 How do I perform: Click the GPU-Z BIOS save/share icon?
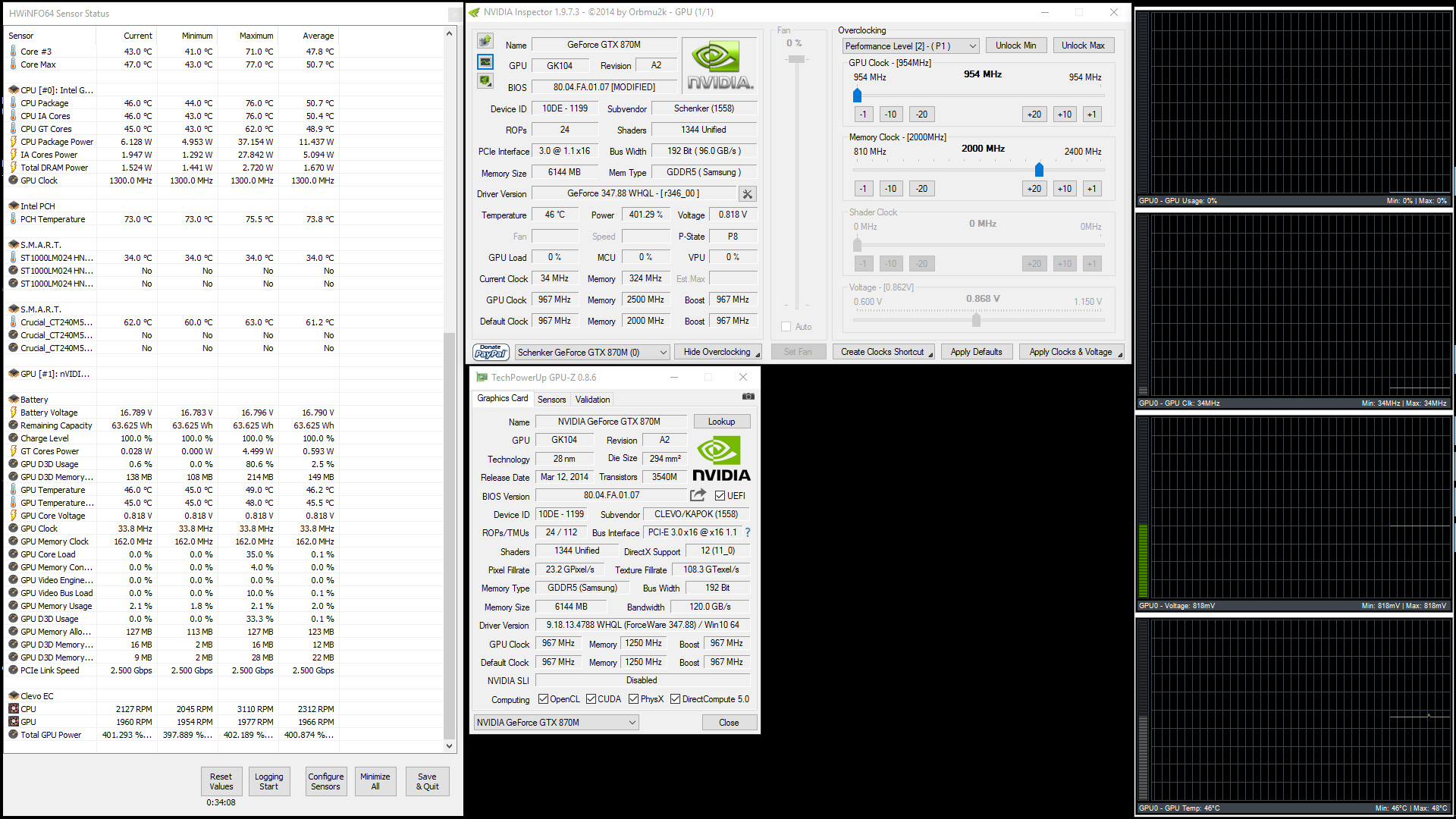coord(698,495)
